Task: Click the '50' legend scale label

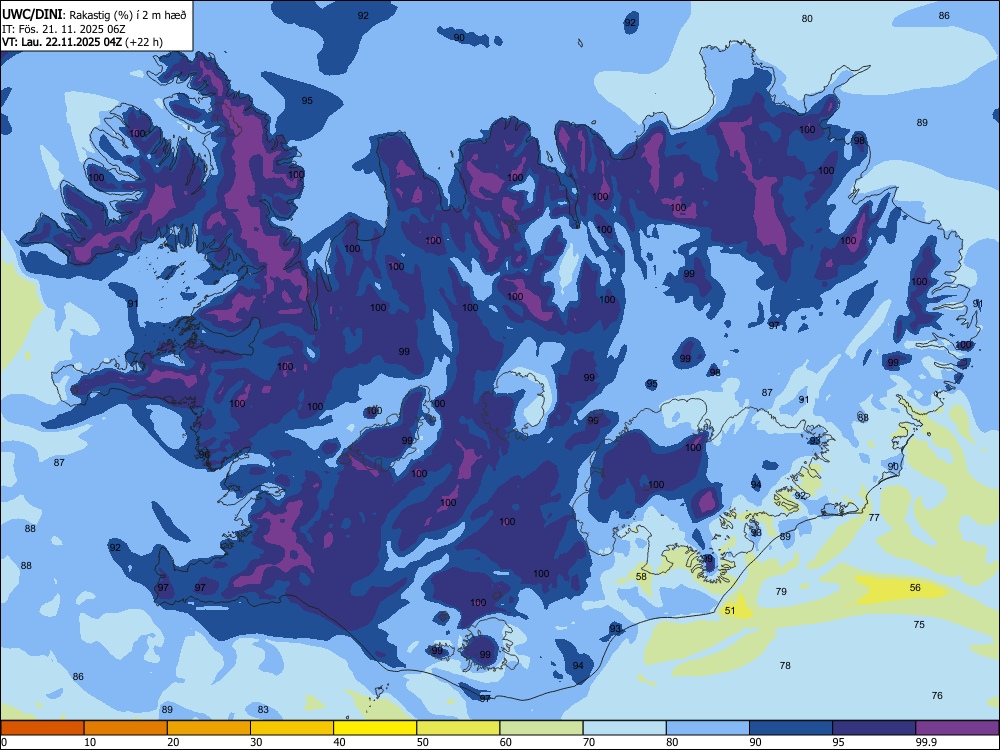Action: pos(422,742)
